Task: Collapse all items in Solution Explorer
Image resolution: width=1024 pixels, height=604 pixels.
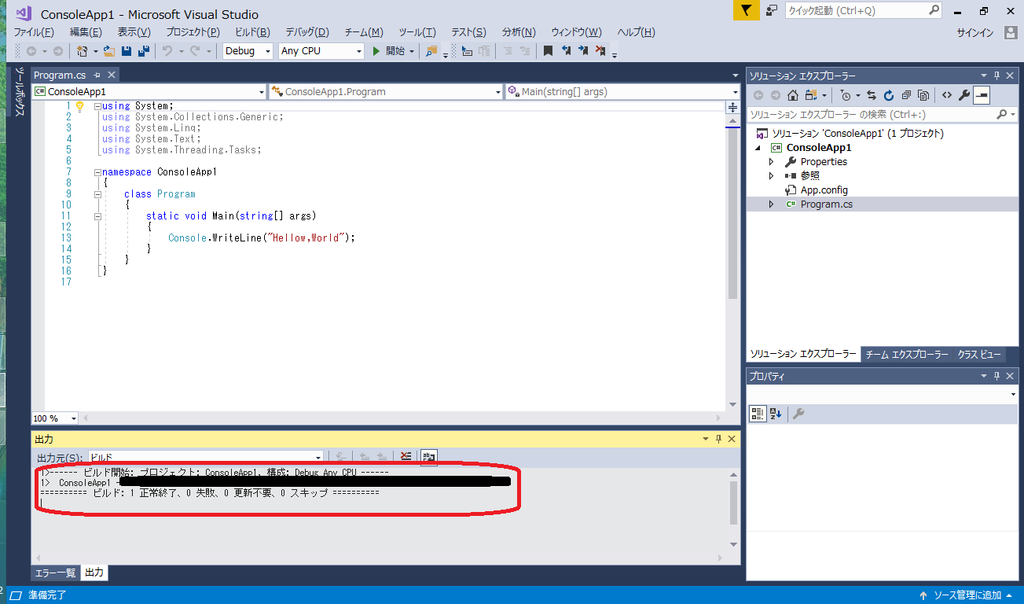Action: click(906, 95)
